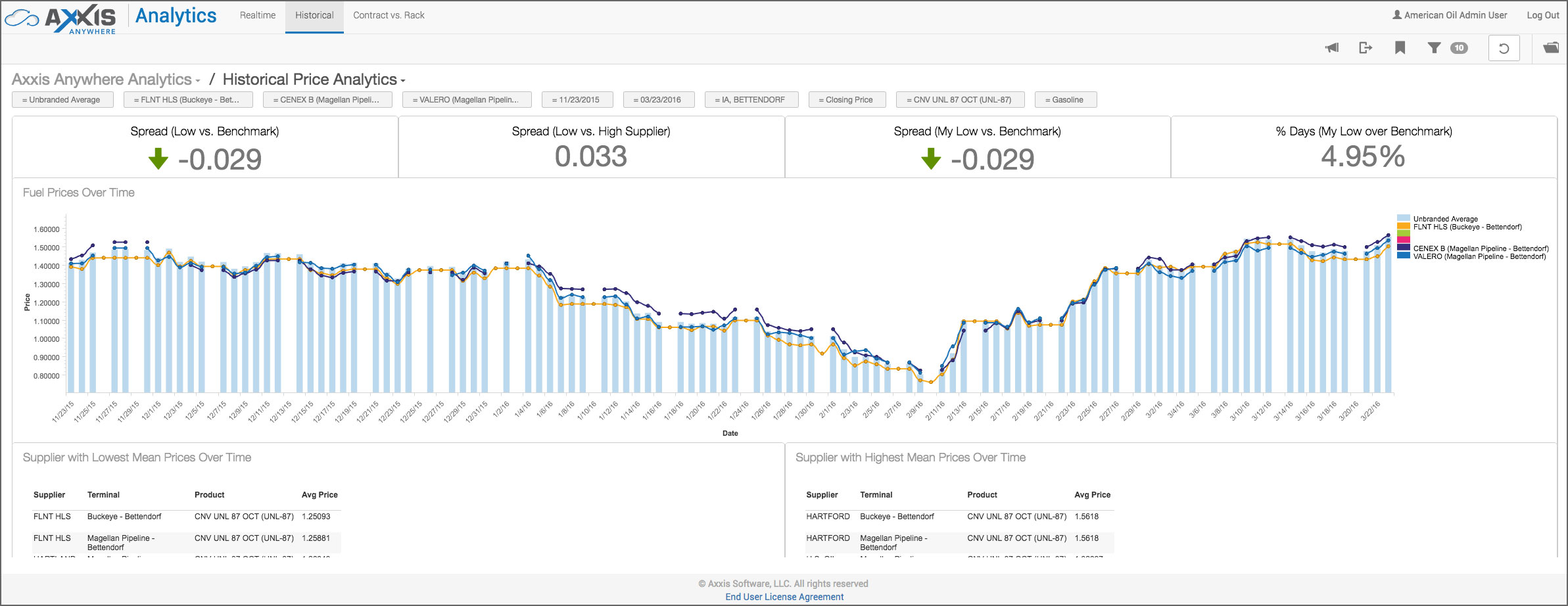This screenshot has width=1568, height=606.
Task: Click the VALERO (Magellan) filter chip
Action: [x=467, y=100]
